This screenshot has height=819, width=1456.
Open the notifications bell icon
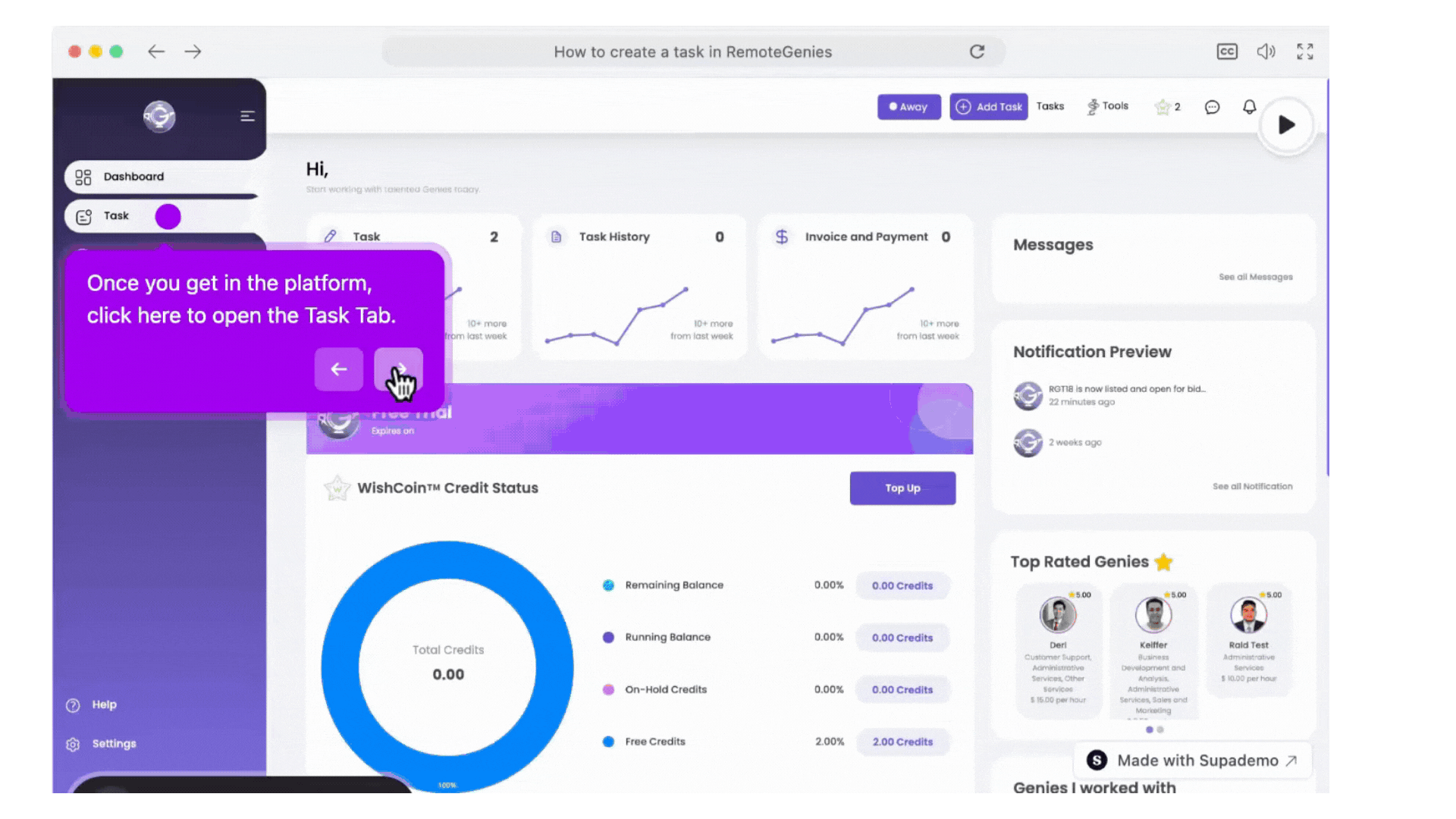click(1249, 107)
